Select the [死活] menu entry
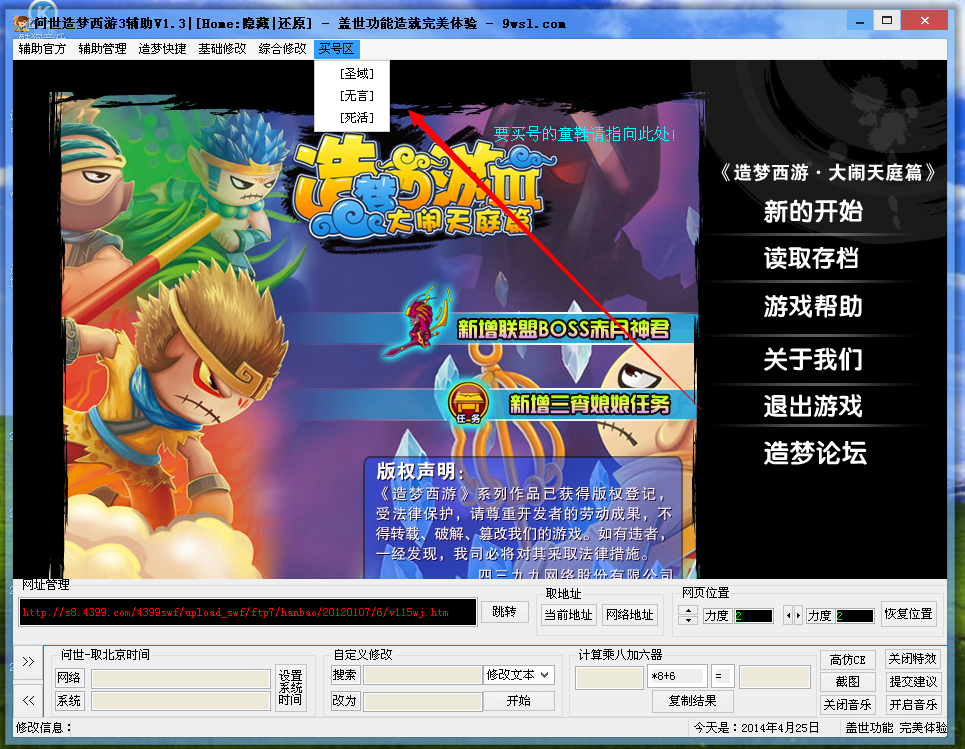The image size is (965, 749). (x=352, y=118)
